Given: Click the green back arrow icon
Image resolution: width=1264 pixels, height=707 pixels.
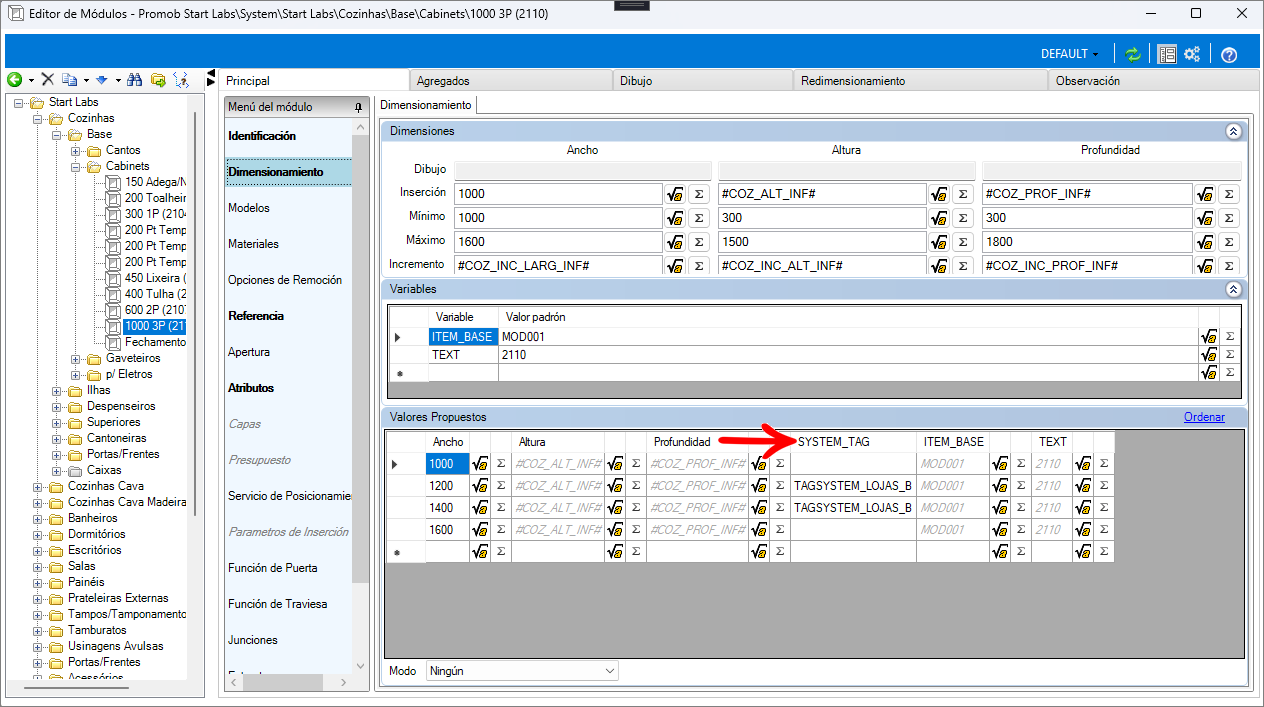Looking at the screenshot, I should (x=14, y=80).
